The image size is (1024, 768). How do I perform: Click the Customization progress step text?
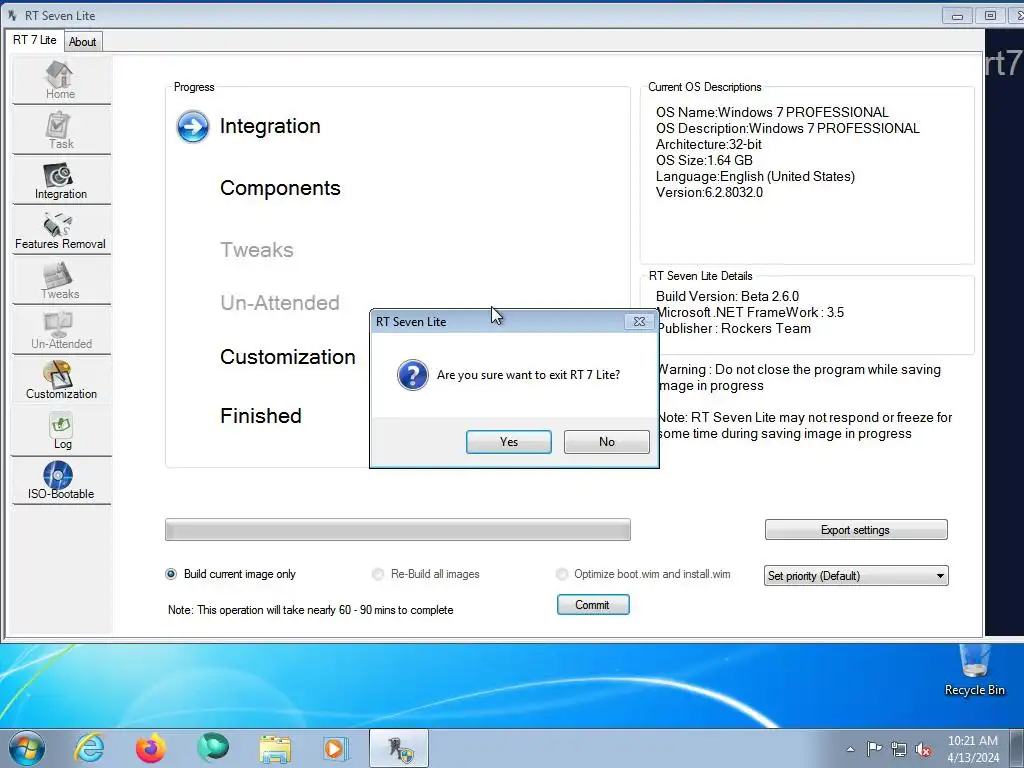[287, 357]
